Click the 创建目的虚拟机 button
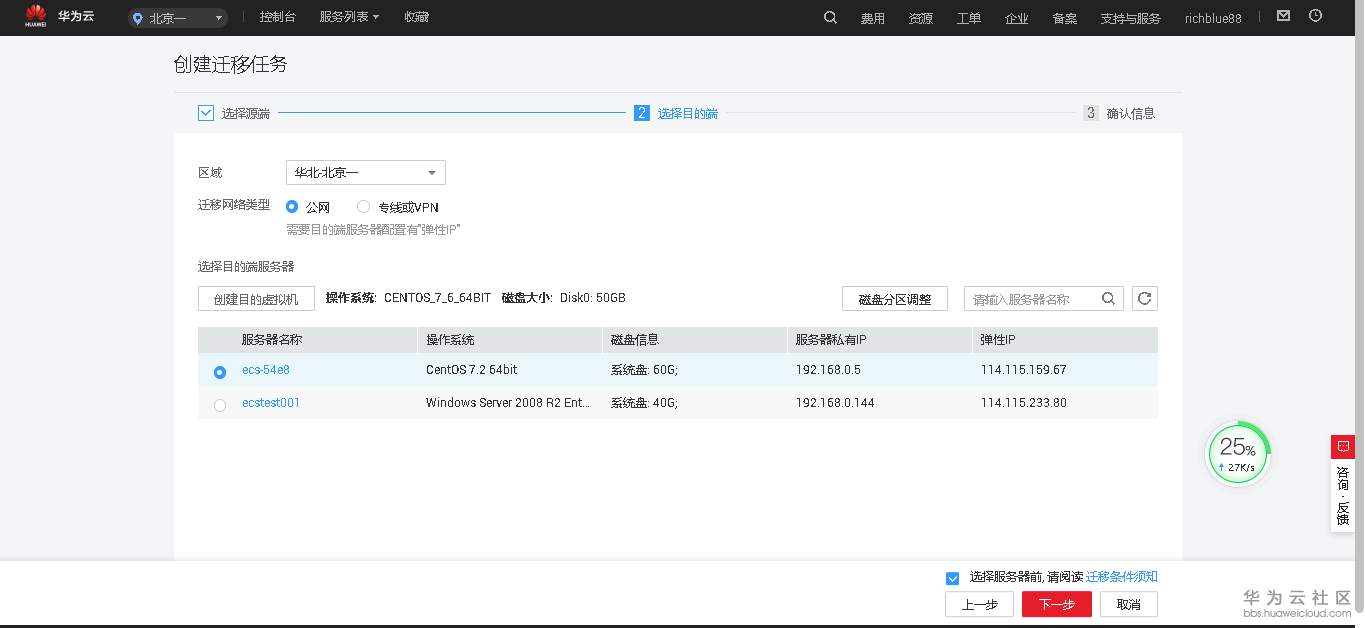The height and width of the screenshot is (628, 1365). coord(256,299)
